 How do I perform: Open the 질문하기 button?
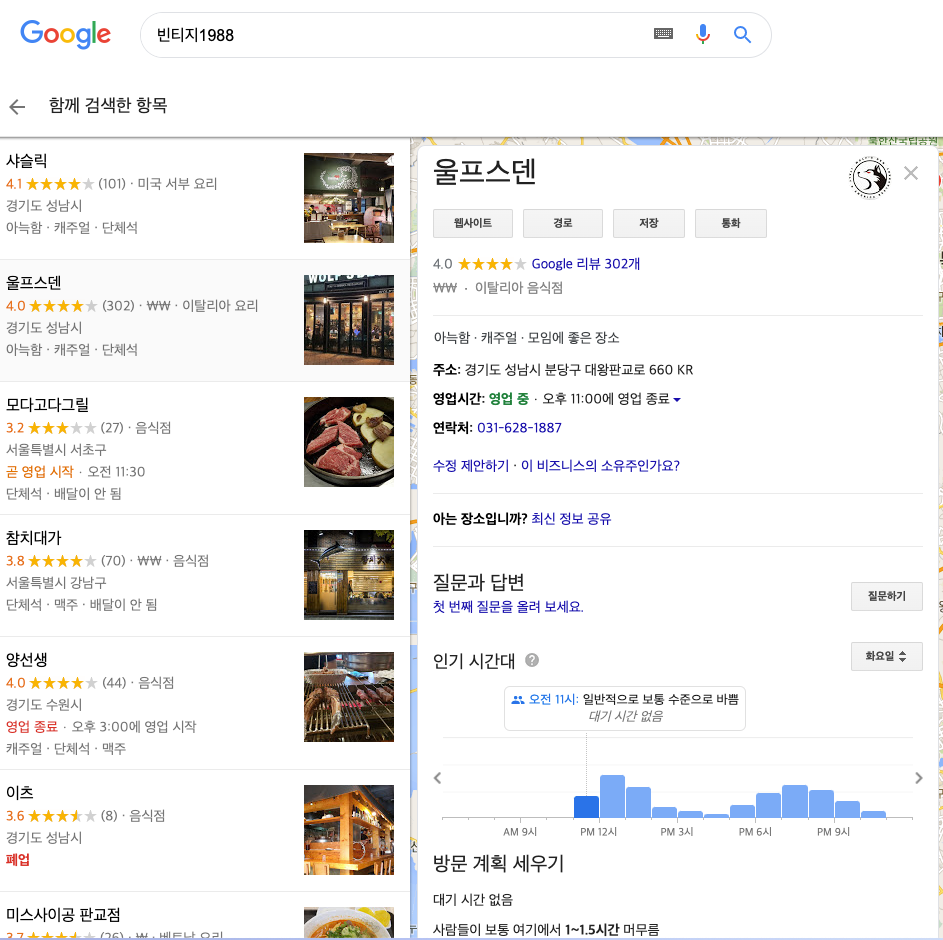(x=886, y=596)
